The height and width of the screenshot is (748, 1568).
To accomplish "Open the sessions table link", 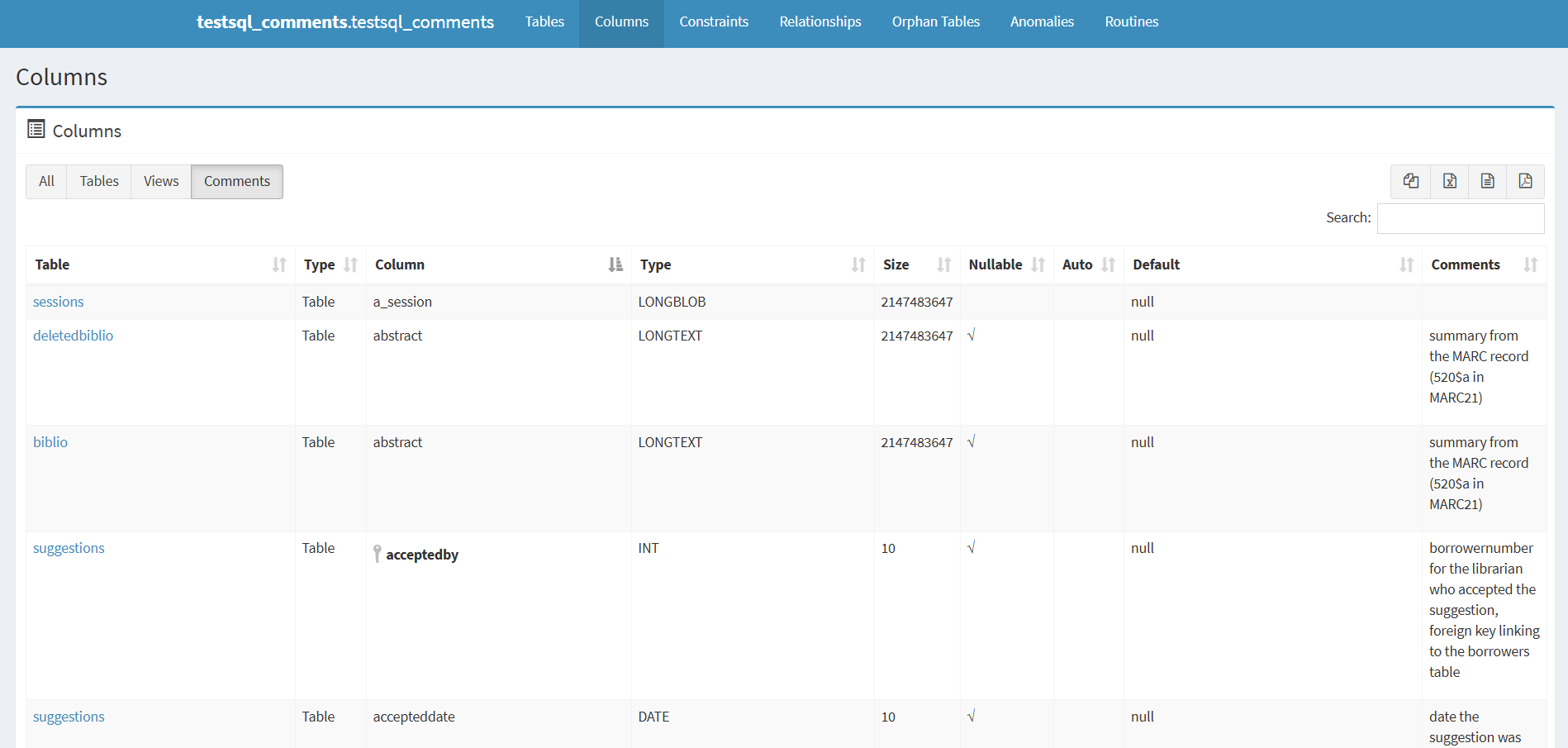I will pyautogui.click(x=58, y=302).
